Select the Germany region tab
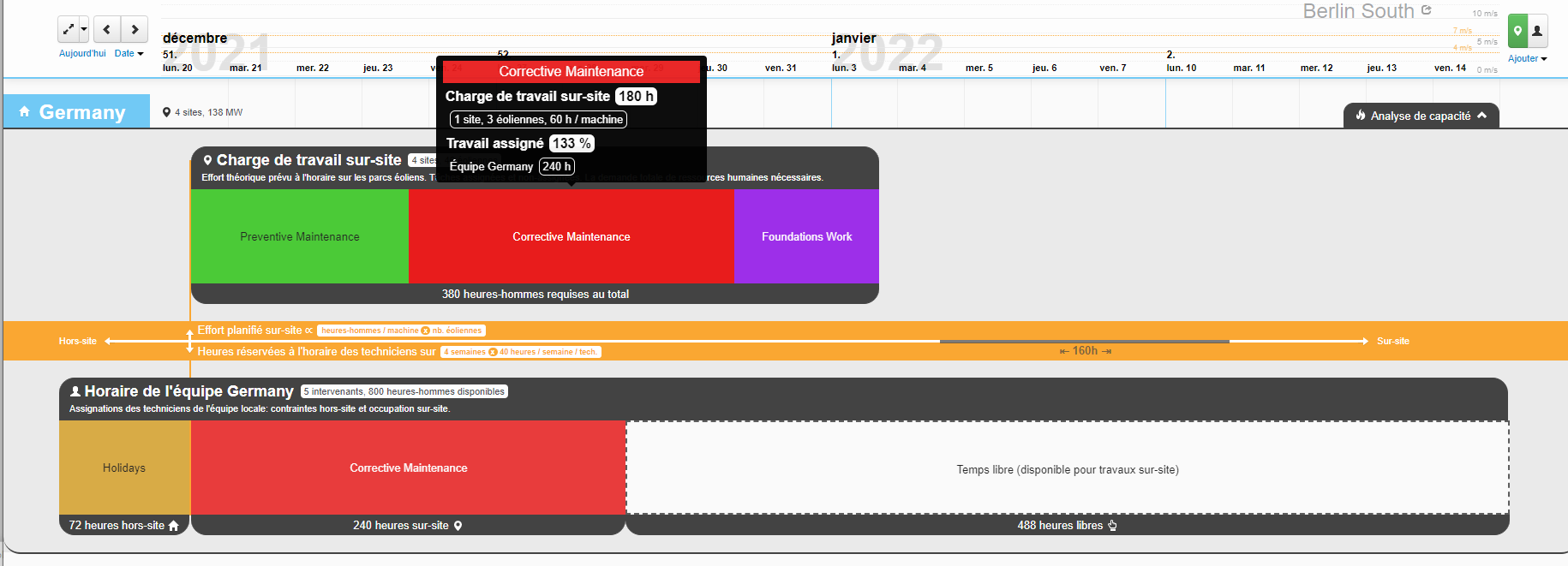 pyautogui.click(x=81, y=112)
